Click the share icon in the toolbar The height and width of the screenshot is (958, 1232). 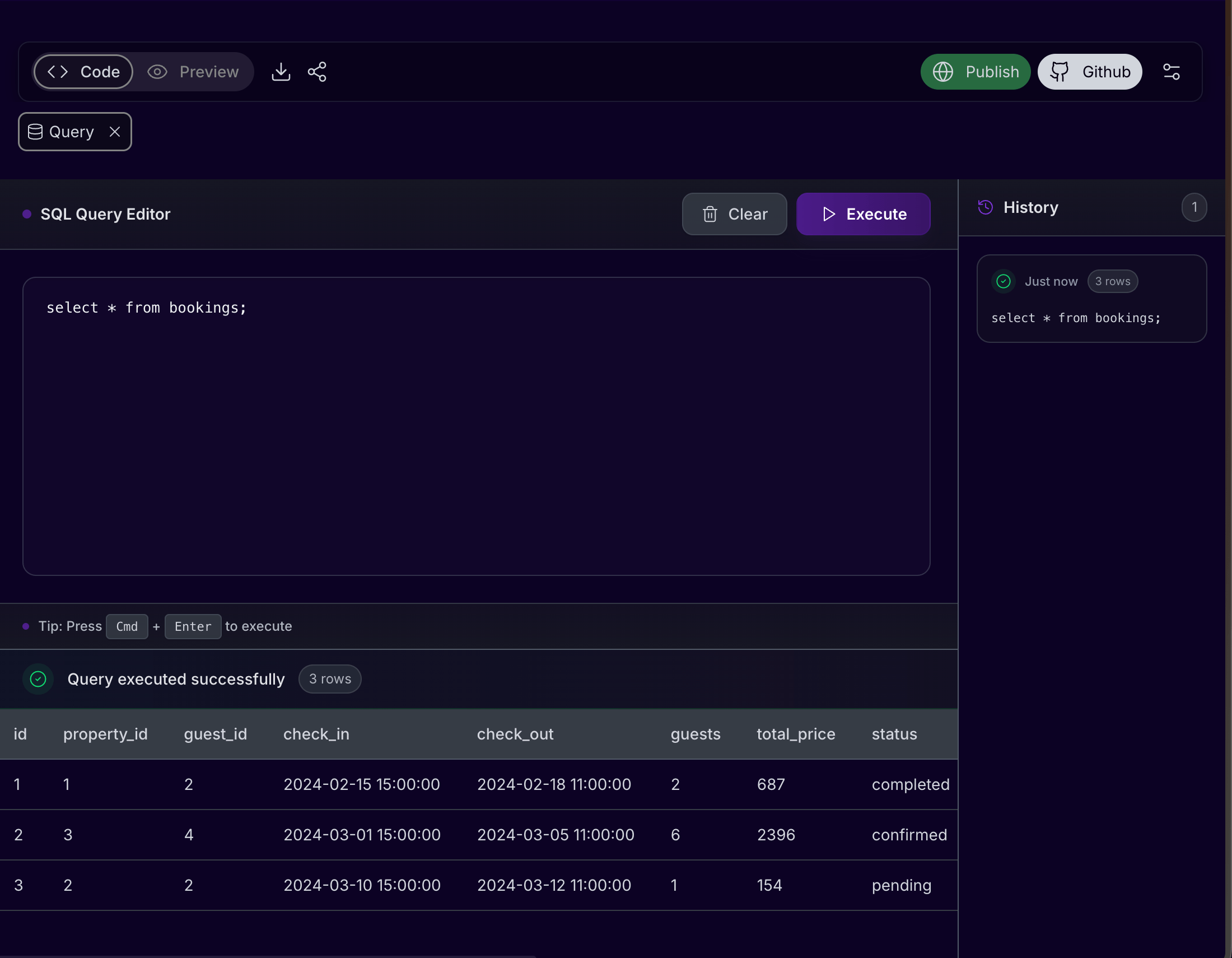317,72
